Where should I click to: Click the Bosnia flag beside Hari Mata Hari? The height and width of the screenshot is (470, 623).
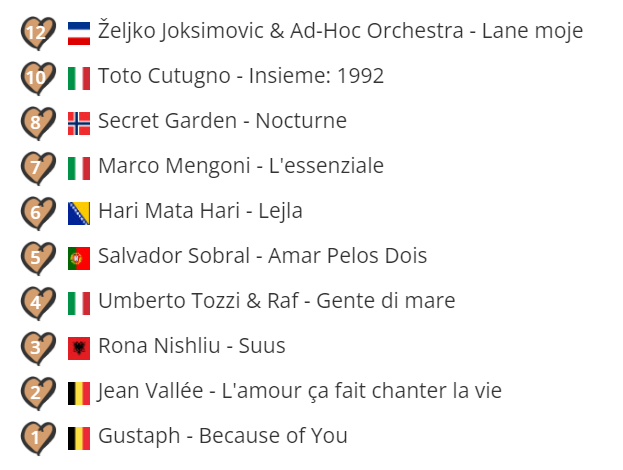(79, 213)
